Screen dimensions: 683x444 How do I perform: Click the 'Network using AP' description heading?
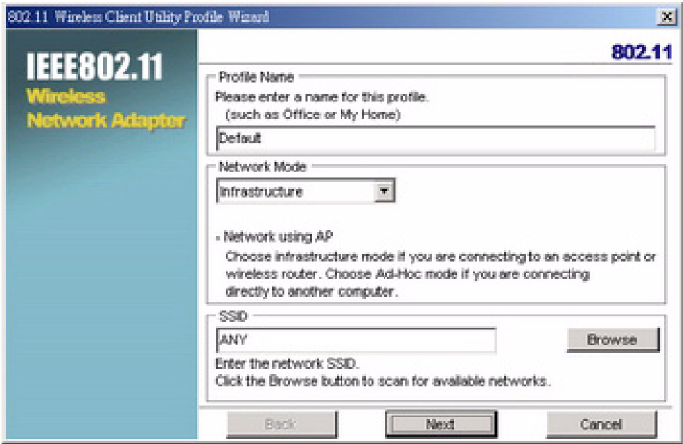278,237
